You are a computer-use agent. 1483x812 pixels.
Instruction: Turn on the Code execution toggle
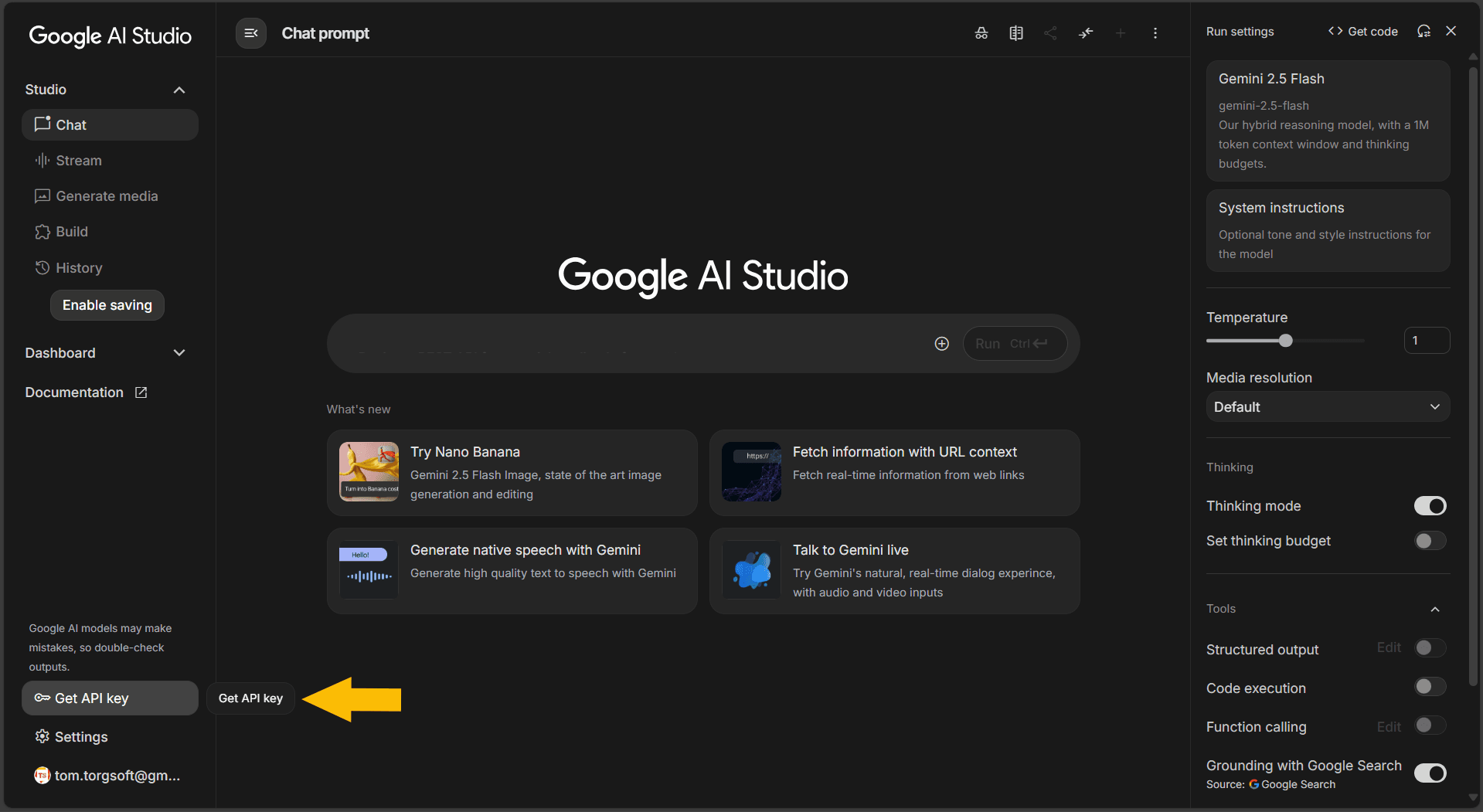[1430, 687]
